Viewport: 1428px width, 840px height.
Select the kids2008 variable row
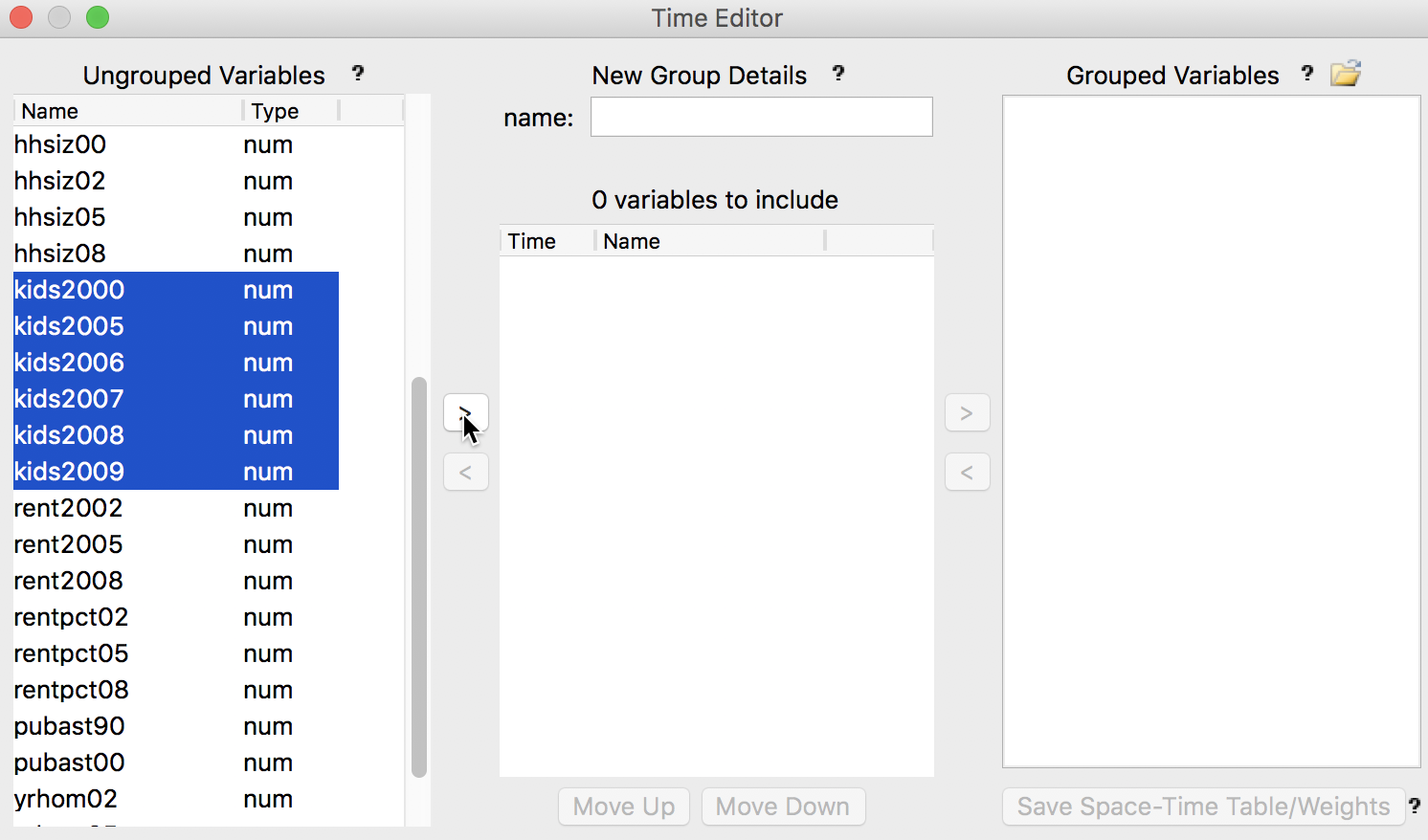click(x=176, y=435)
